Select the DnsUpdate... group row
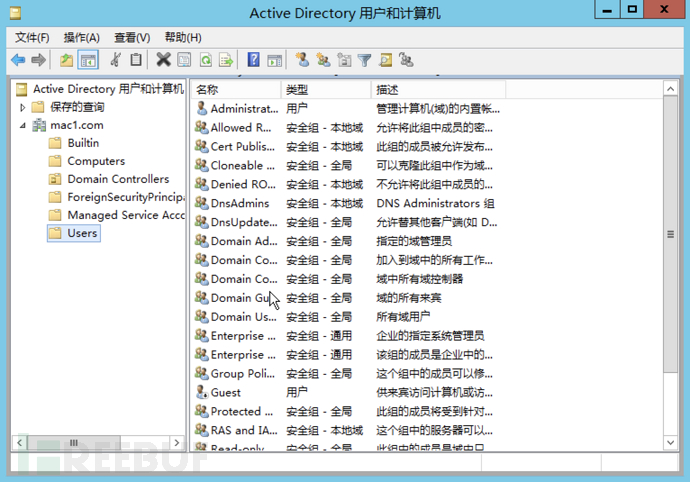Viewport: 690px width, 482px height. (348, 222)
